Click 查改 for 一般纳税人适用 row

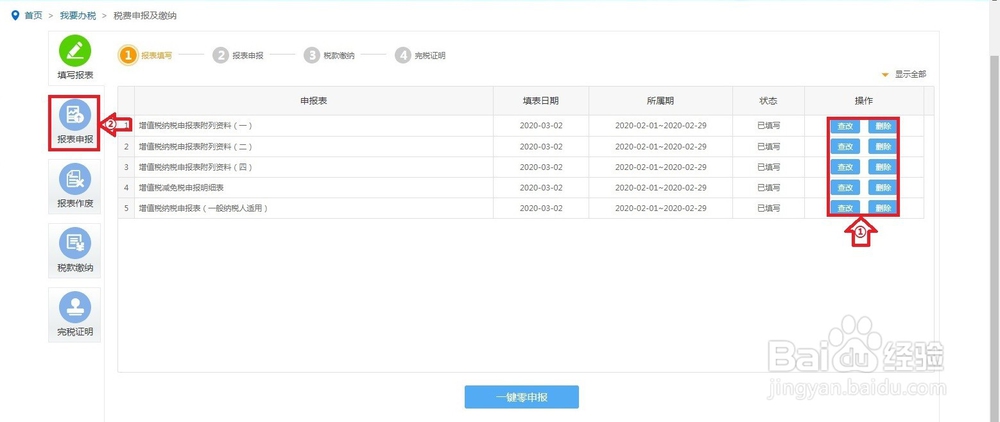pos(845,208)
